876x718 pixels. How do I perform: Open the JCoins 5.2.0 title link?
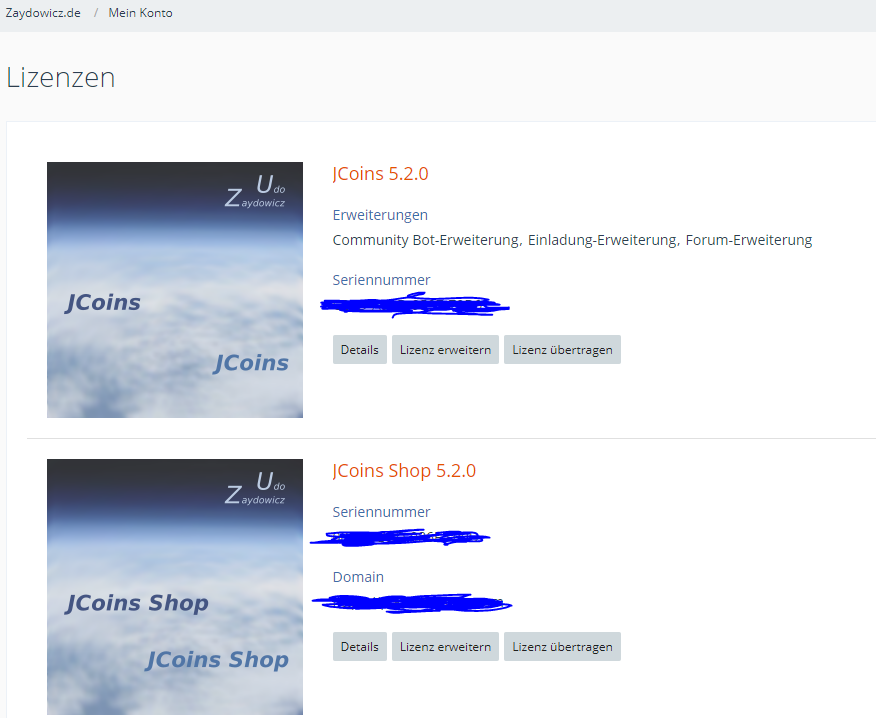380,174
